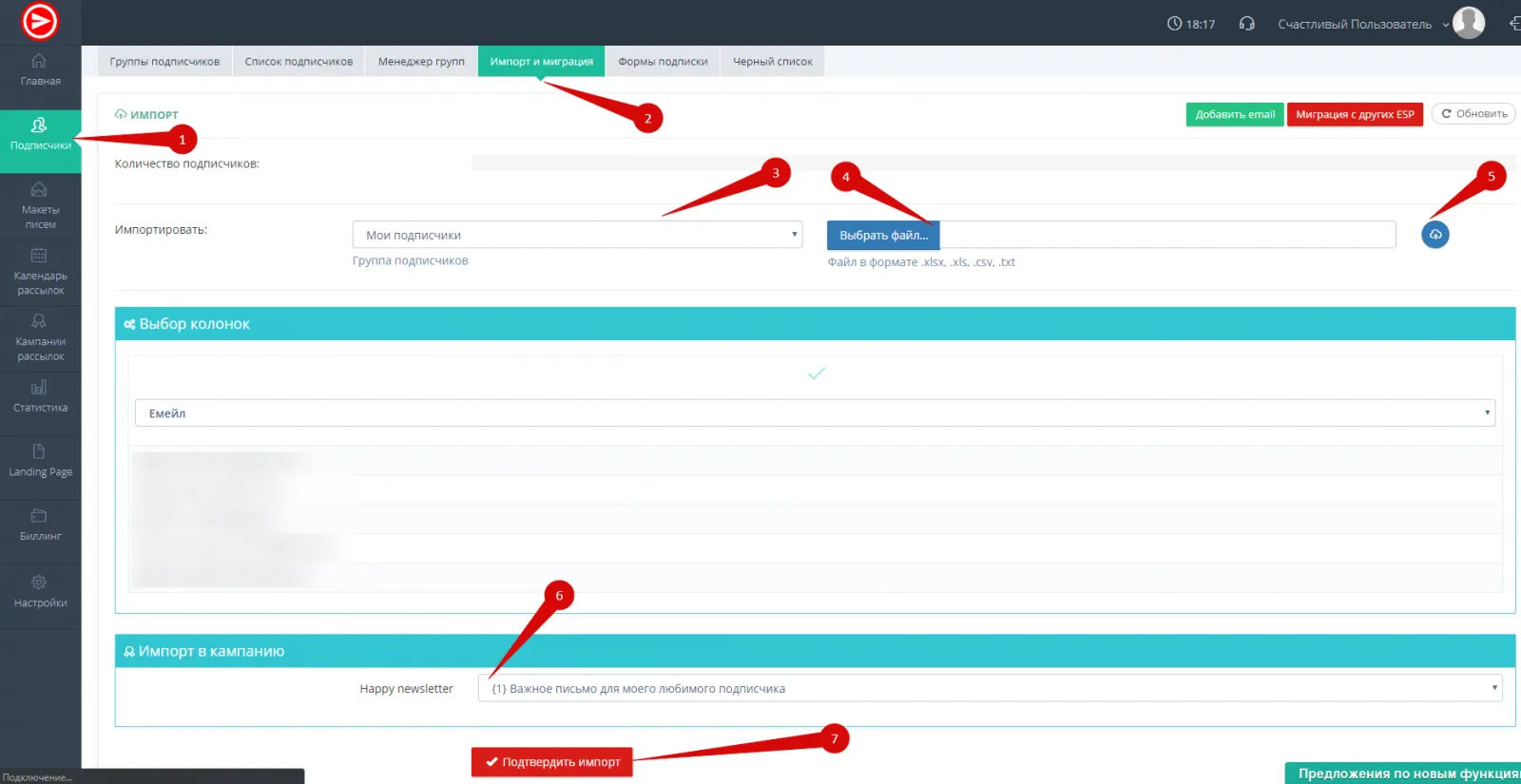The height and width of the screenshot is (784, 1521).
Task: Switch to Черный список tab
Action: click(772, 62)
